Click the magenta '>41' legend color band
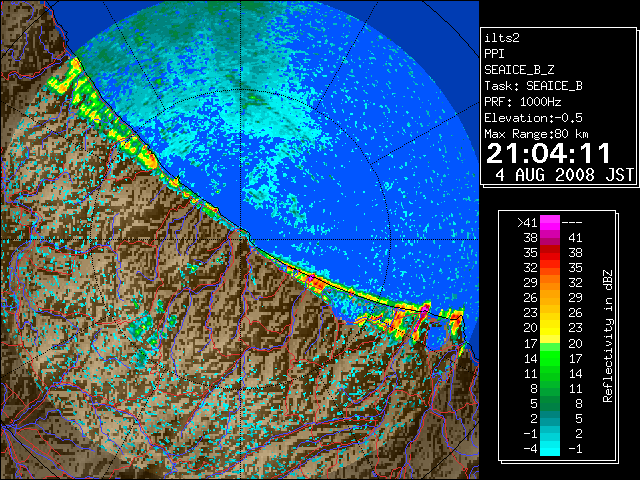 coord(550,223)
